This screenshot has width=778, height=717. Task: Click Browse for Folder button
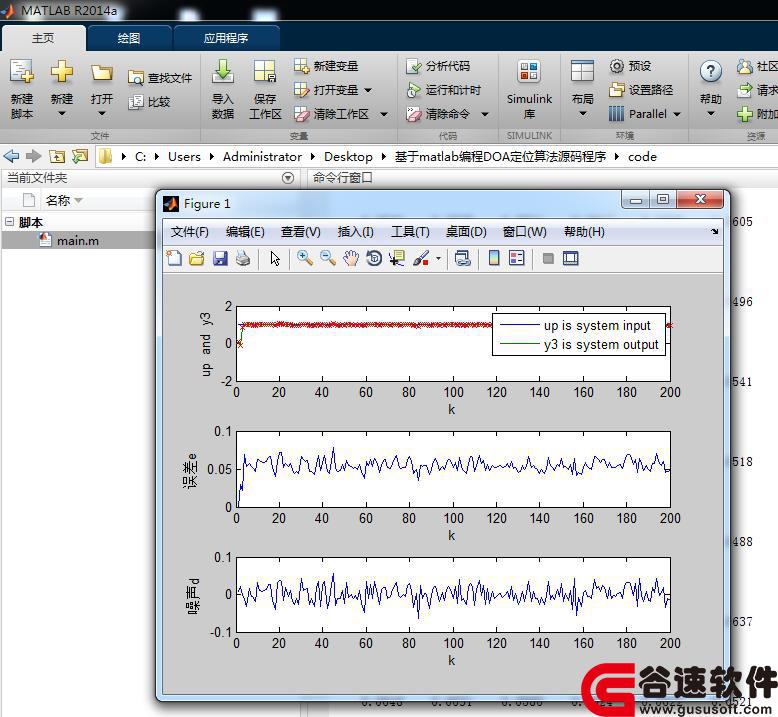[80, 156]
